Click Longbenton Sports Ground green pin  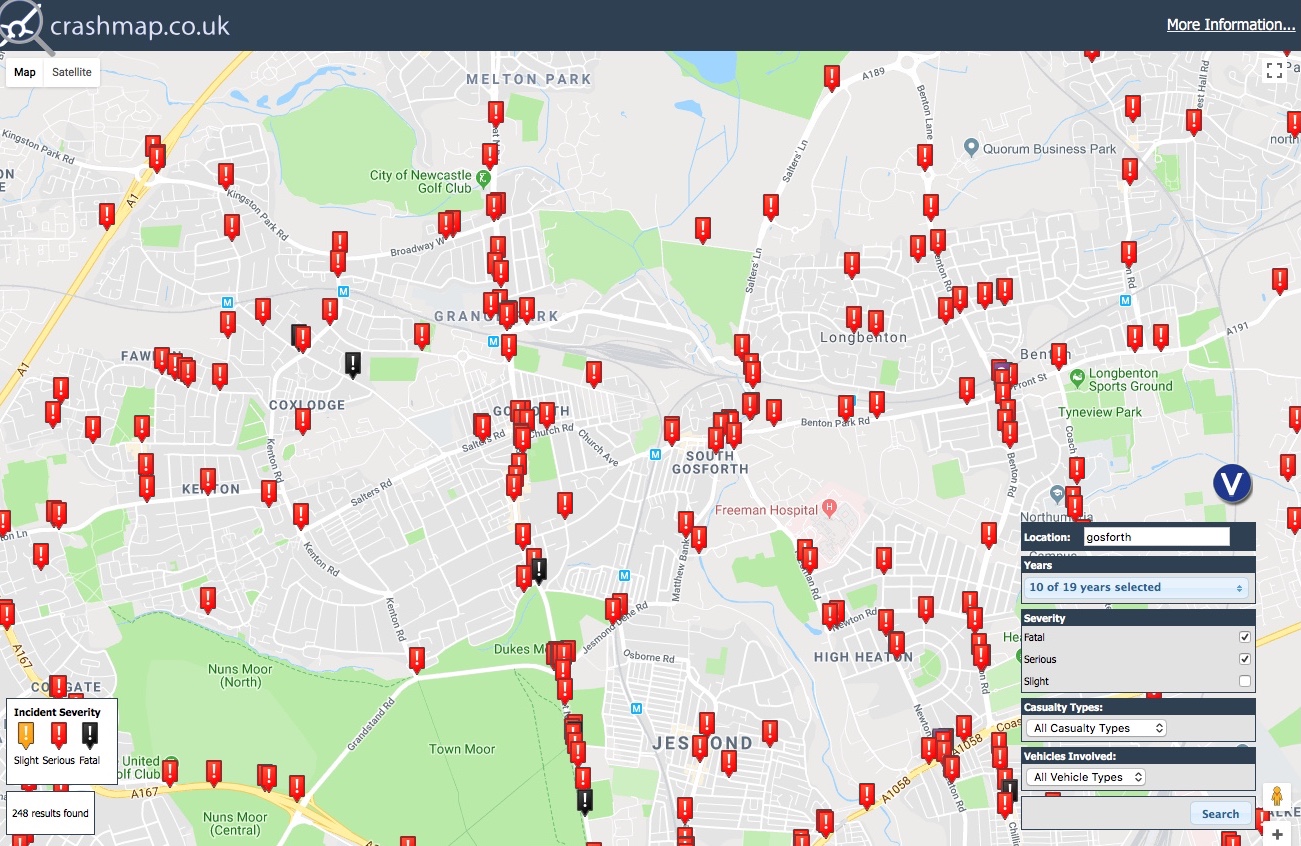[1076, 378]
